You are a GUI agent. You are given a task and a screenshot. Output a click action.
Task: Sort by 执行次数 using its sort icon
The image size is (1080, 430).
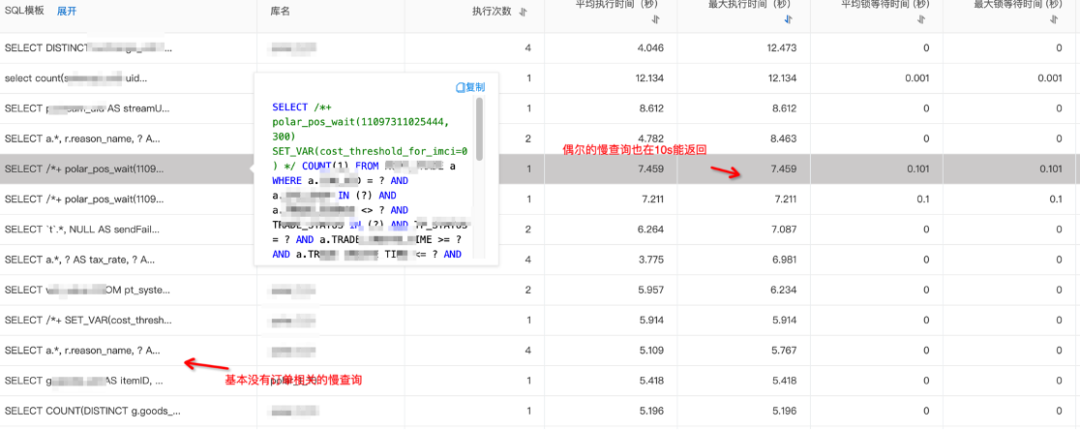pos(523,12)
